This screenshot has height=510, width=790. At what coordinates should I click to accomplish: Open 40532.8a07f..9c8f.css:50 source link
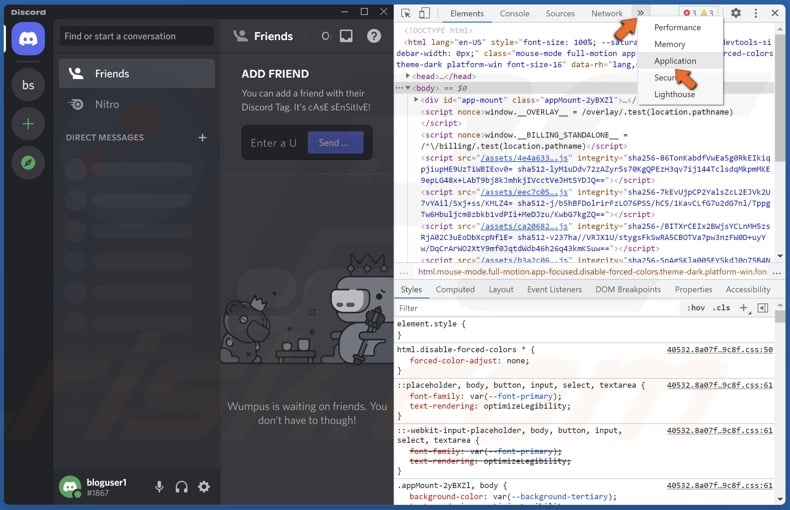[719, 349]
